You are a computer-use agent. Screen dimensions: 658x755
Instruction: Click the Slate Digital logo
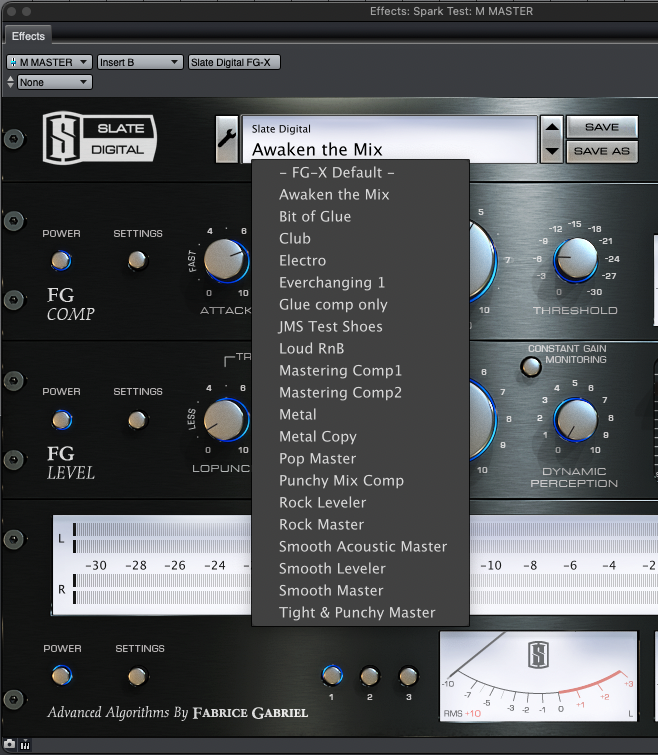coord(100,138)
